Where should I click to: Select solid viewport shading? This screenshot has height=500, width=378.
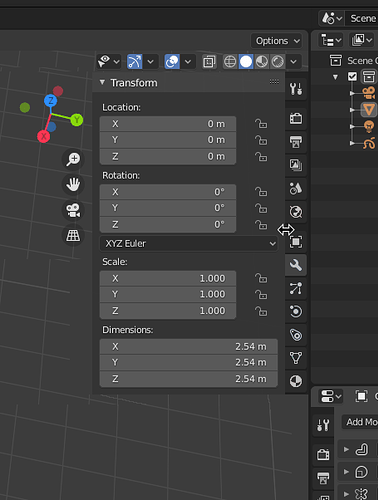point(246,62)
